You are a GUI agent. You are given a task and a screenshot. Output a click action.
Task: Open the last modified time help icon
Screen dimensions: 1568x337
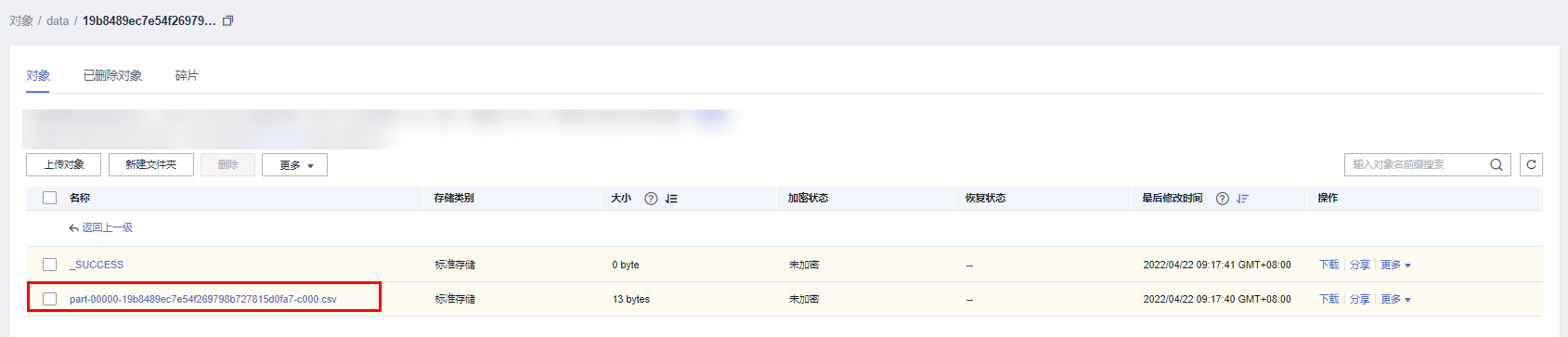coord(1222,199)
